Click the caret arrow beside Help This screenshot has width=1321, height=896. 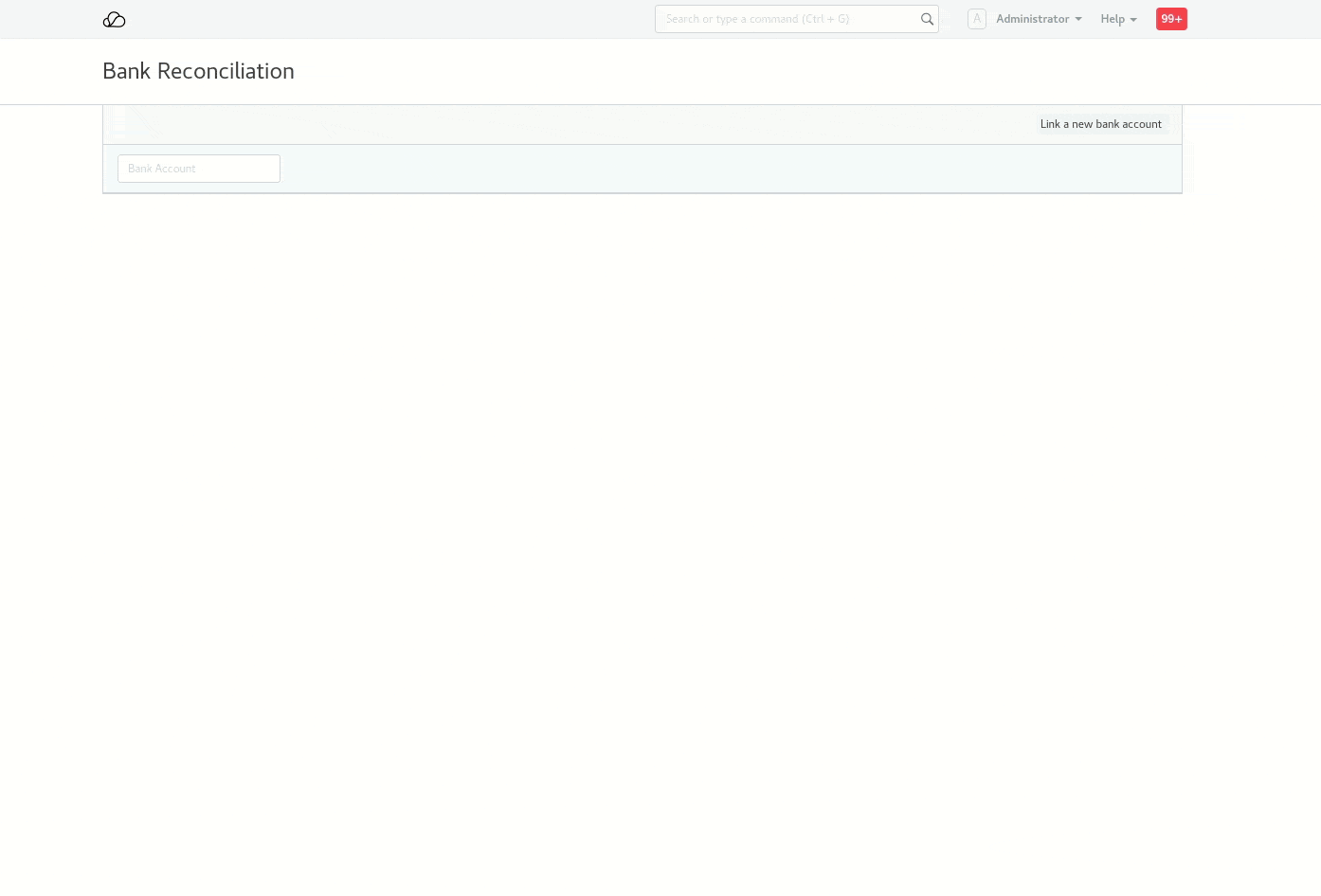[1133, 20]
